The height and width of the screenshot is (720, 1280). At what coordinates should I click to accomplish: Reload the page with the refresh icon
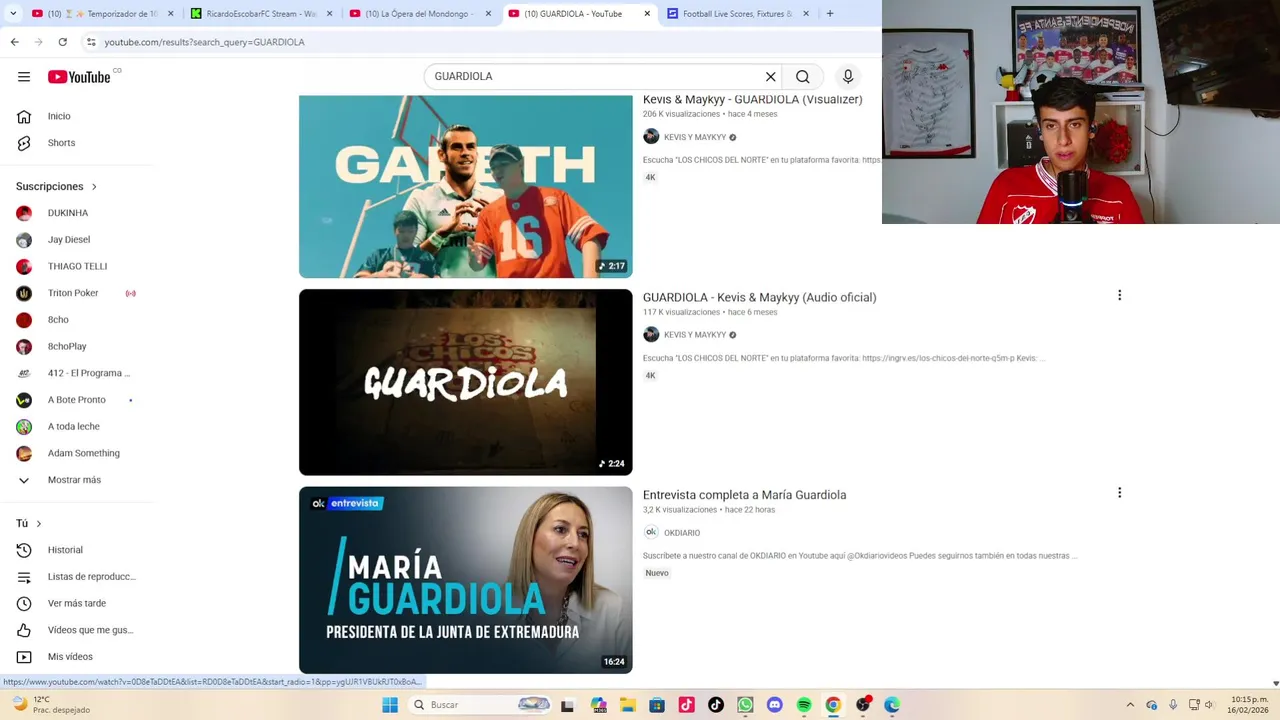62,42
